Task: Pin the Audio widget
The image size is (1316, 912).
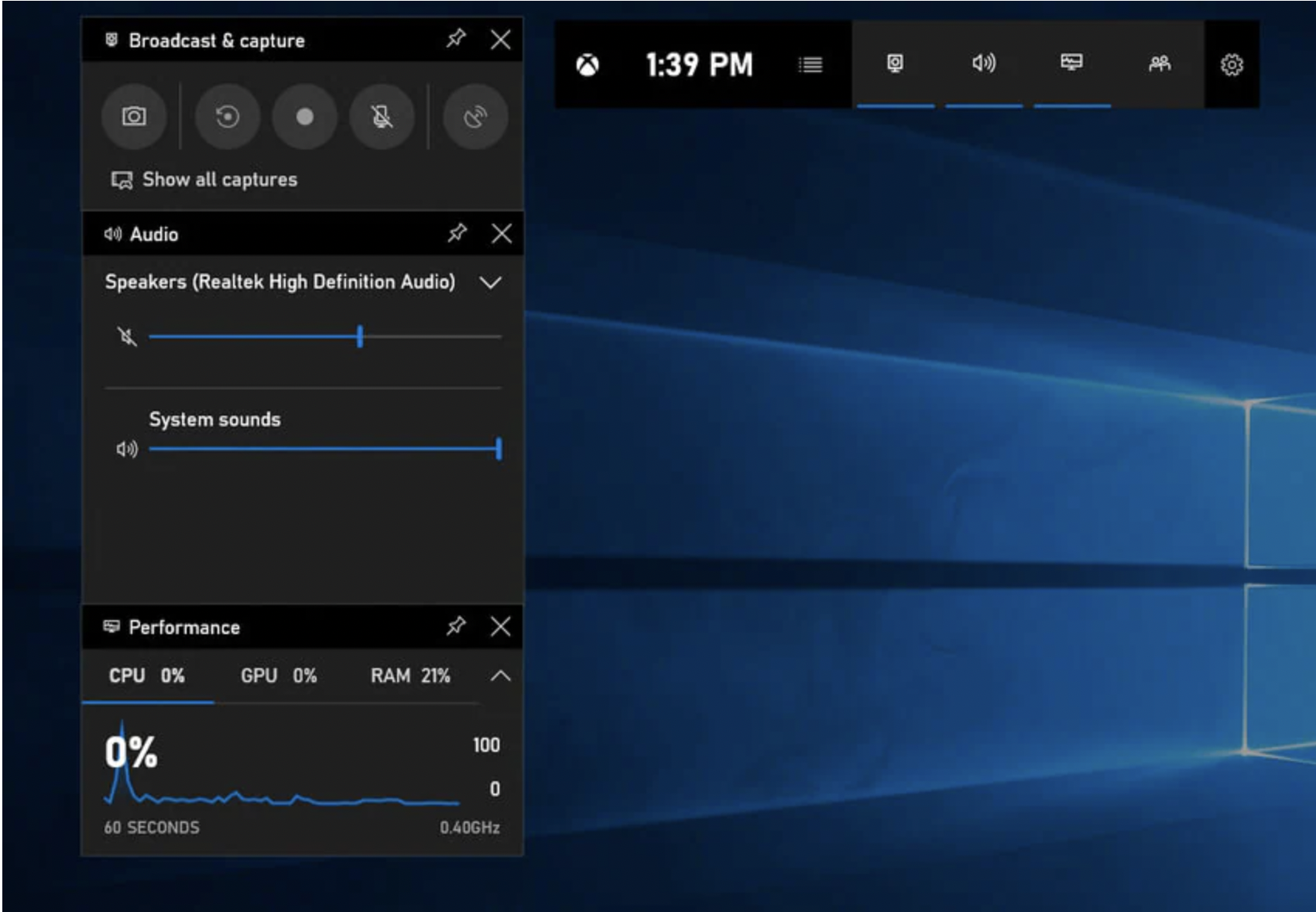Action: point(457,233)
